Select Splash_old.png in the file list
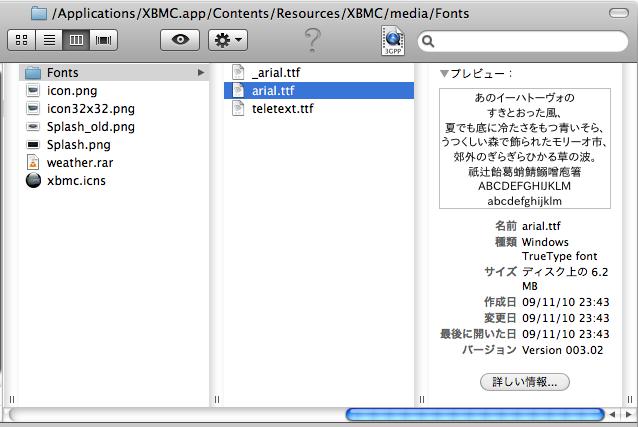Image resolution: width=638 pixels, height=427 pixels. 90,127
